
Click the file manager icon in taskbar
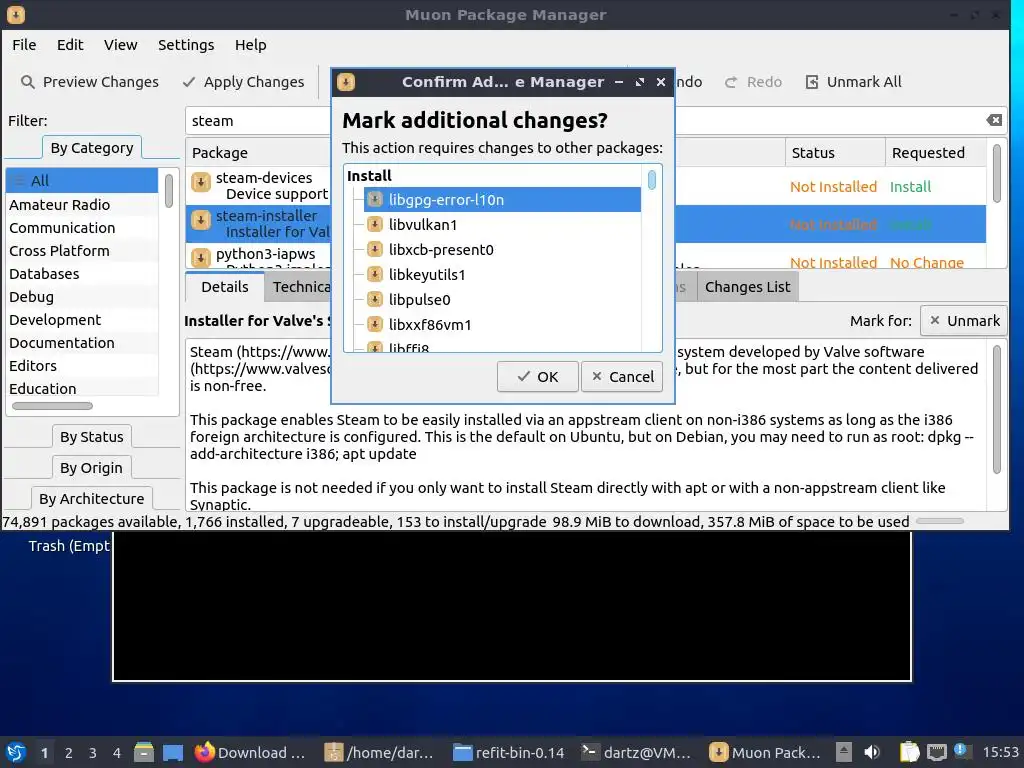click(x=143, y=752)
